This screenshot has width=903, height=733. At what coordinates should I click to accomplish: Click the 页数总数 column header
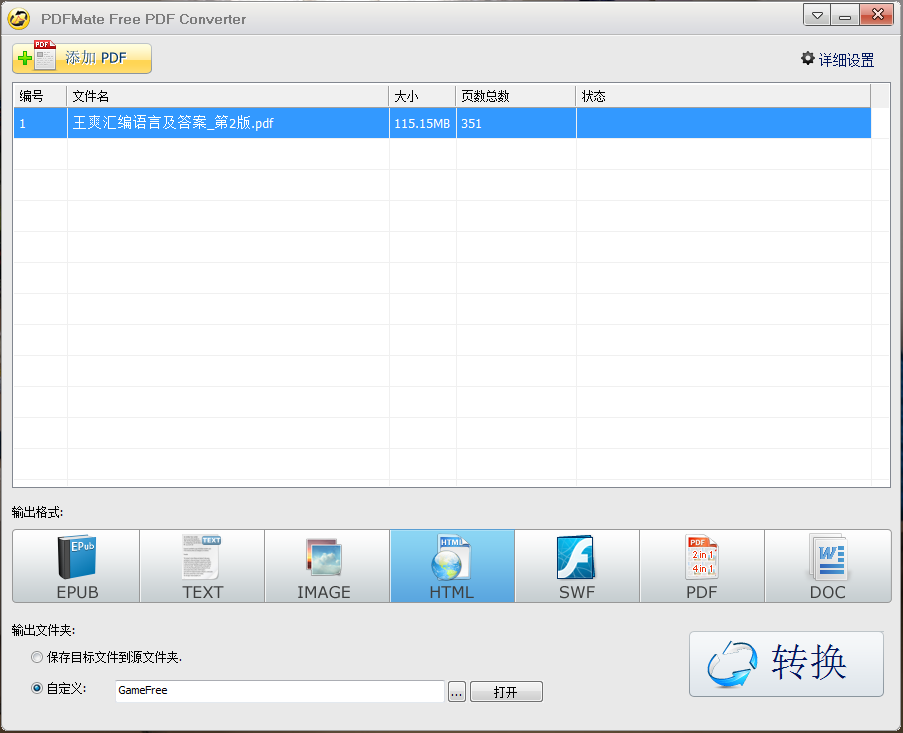coord(515,96)
